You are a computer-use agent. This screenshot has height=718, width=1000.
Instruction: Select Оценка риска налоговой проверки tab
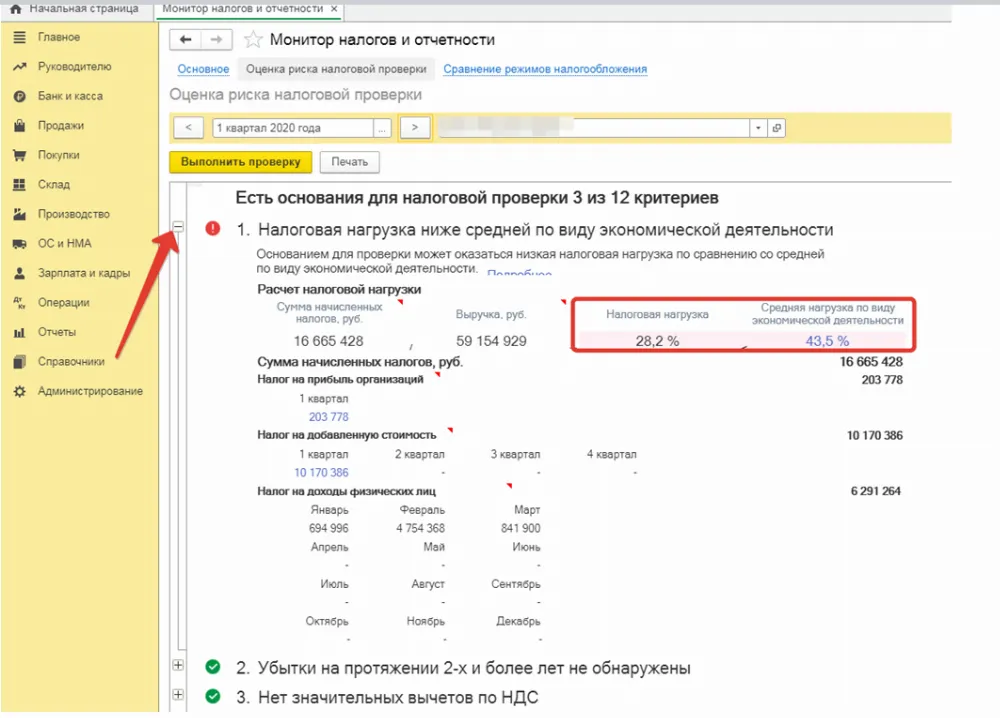click(x=336, y=69)
